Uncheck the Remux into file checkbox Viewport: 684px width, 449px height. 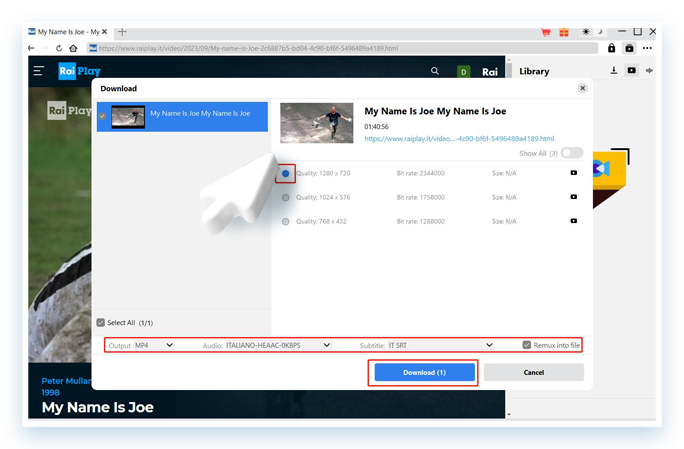[527, 345]
